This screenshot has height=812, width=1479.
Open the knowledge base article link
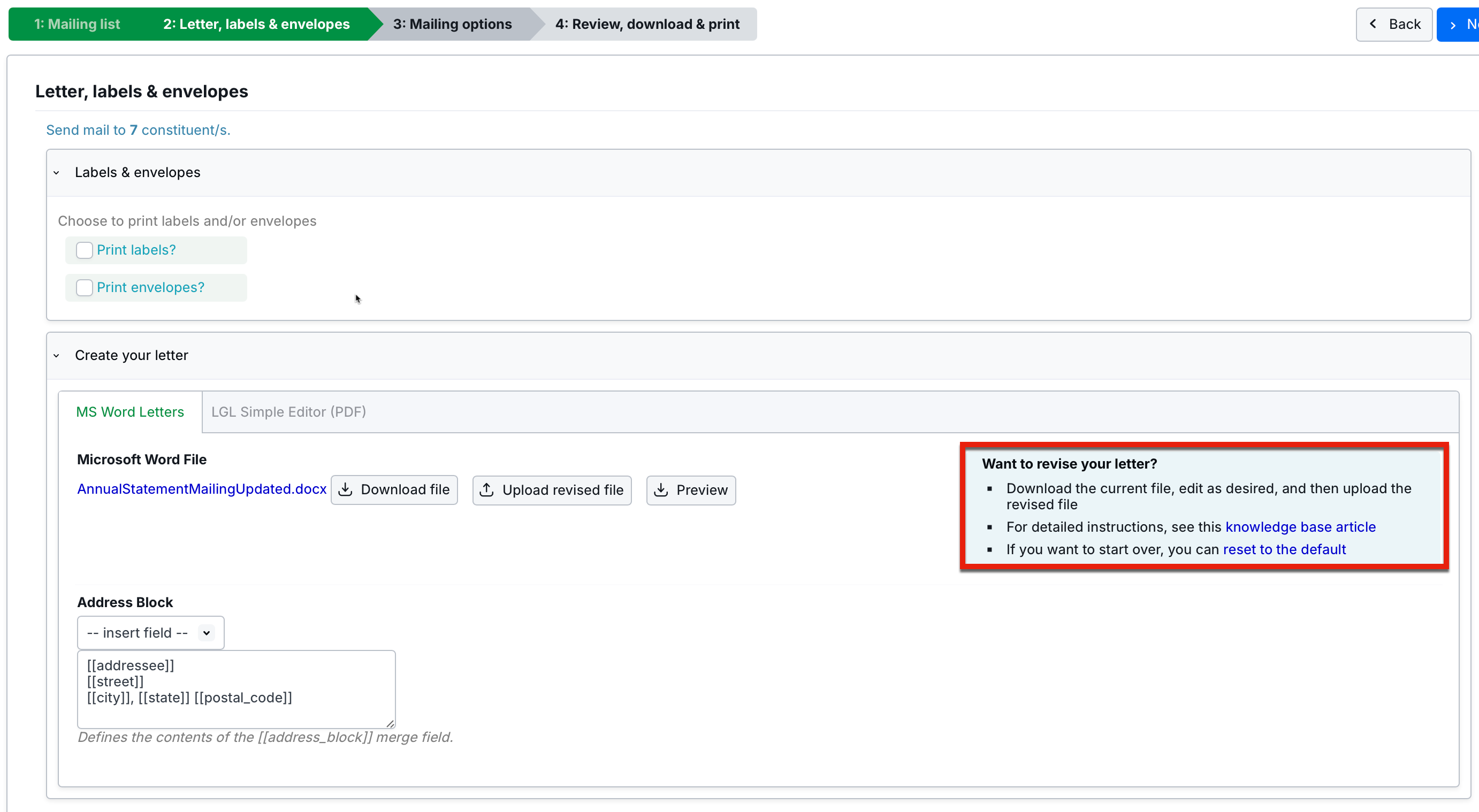coord(1300,527)
